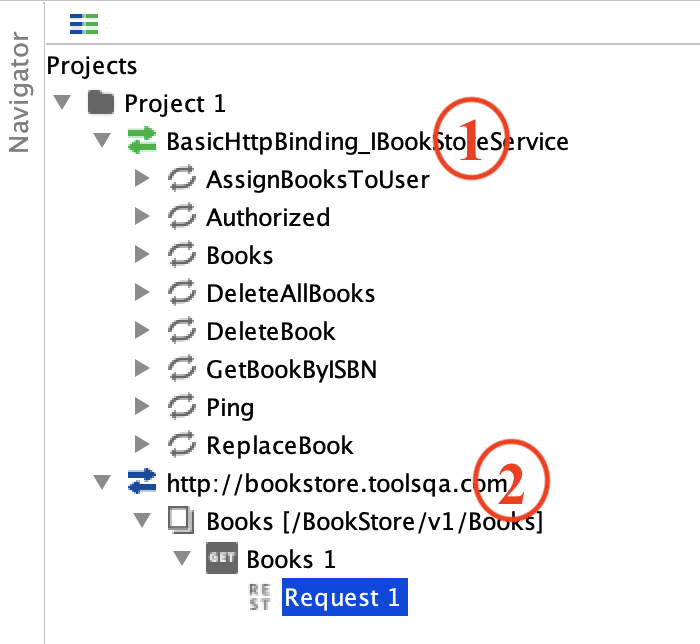
Task: Expand the AssignBooksToUser operation
Action: [x=142, y=180]
